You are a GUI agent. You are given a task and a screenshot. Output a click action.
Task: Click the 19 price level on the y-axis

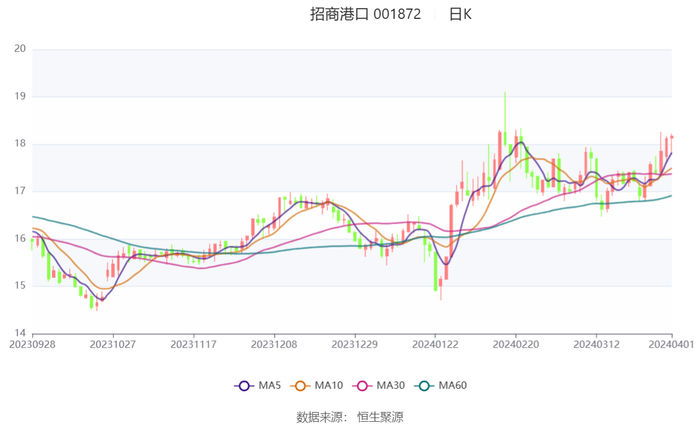pyautogui.click(x=19, y=96)
